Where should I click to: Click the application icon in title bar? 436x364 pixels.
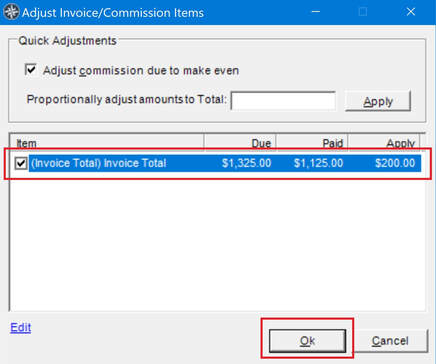[x=11, y=12]
